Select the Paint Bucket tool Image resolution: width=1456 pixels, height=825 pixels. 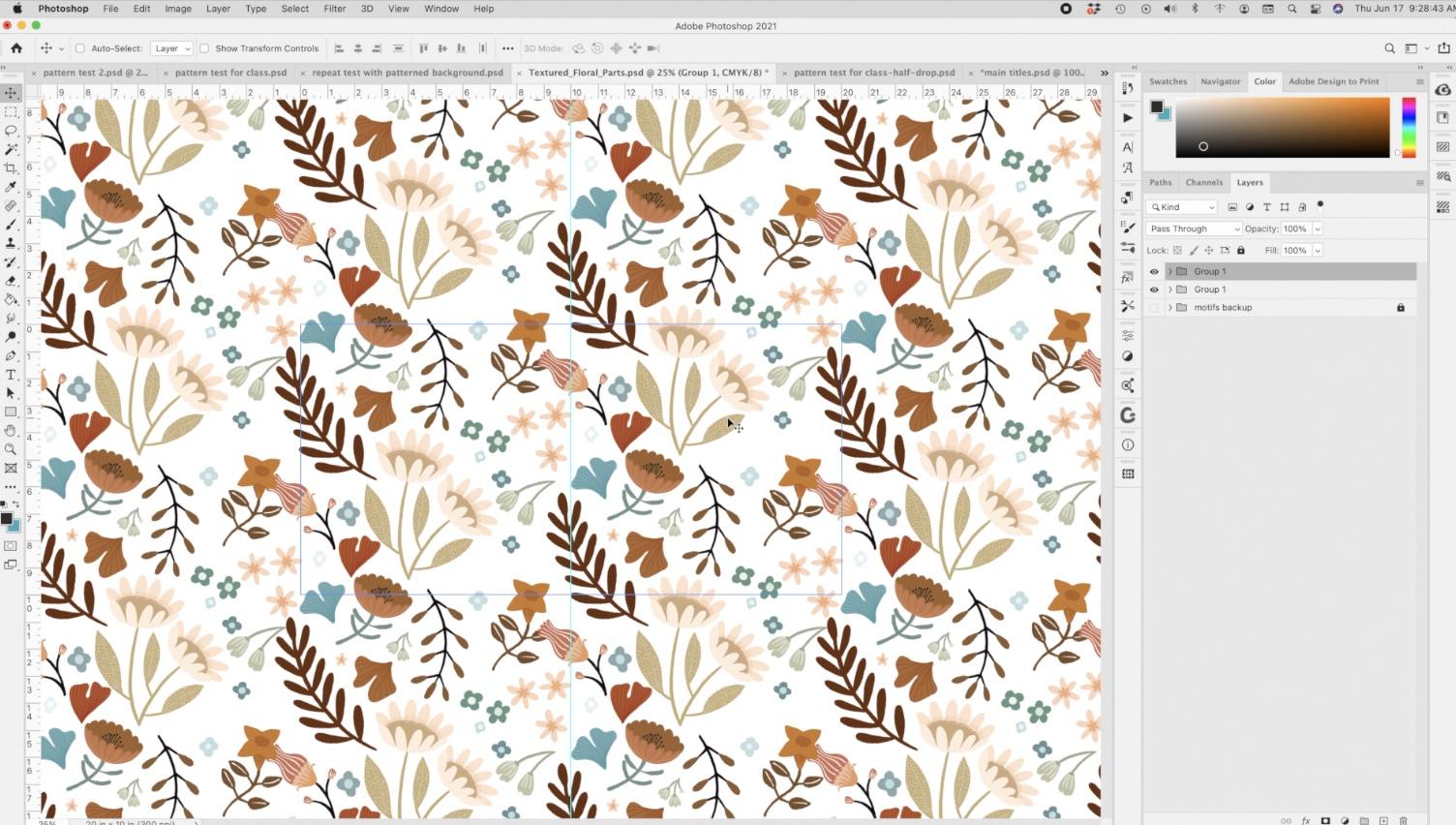click(x=11, y=299)
